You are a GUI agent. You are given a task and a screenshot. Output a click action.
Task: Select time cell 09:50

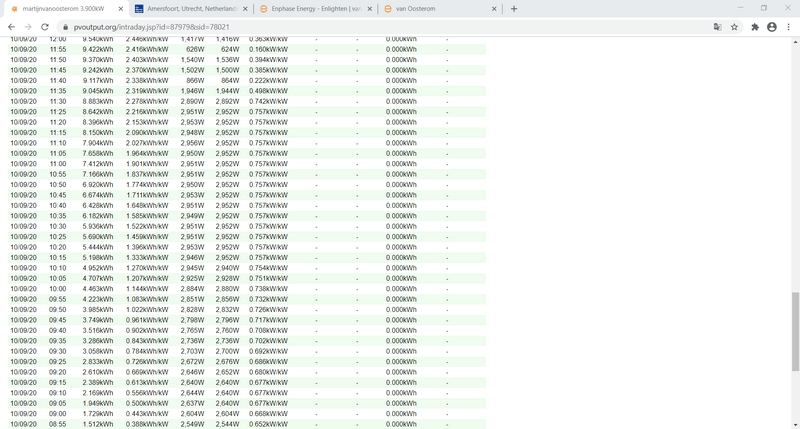pyautogui.click(x=58, y=310)
